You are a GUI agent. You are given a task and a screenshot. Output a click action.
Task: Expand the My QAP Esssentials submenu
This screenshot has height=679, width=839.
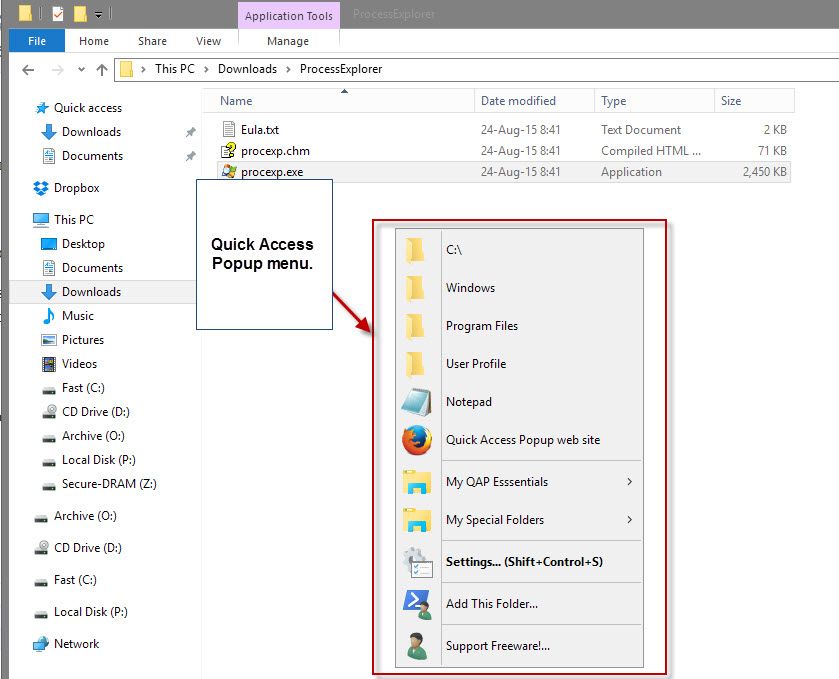tap(519, 482)
